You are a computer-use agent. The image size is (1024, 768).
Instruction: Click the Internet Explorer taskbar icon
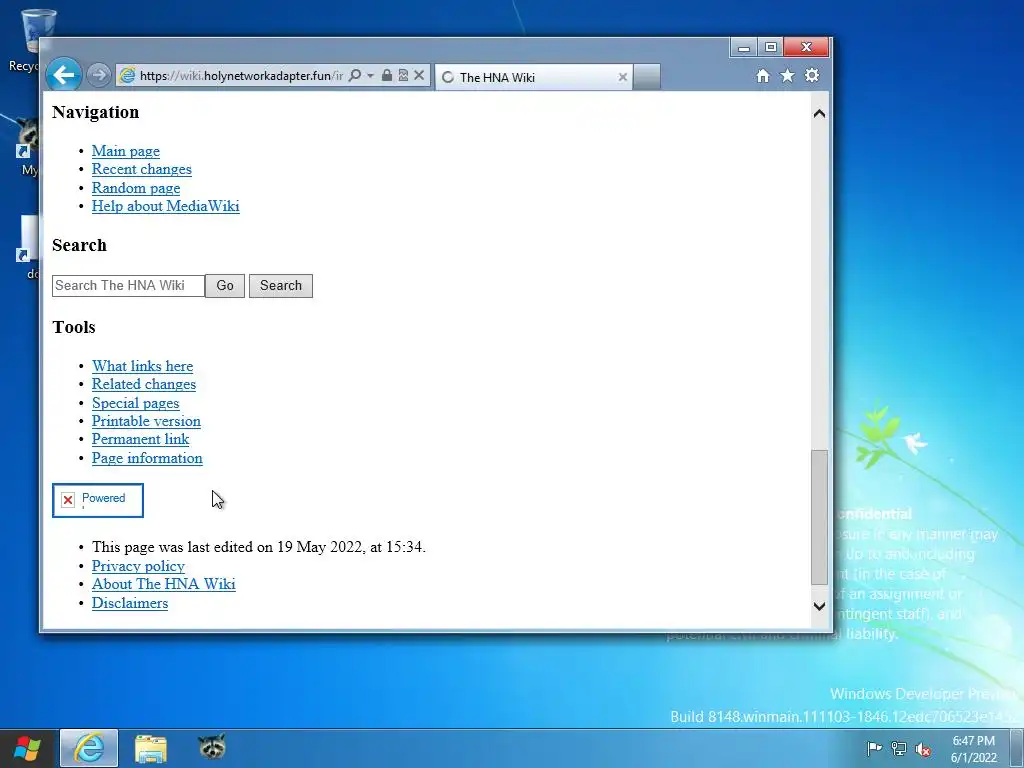89,748
